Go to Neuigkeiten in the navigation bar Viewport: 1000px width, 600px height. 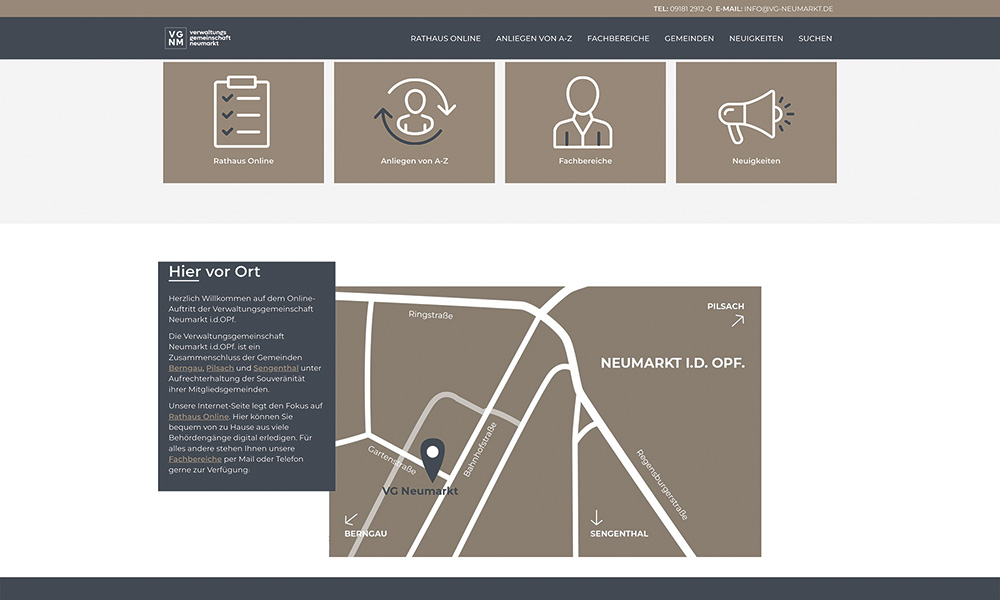756,38
